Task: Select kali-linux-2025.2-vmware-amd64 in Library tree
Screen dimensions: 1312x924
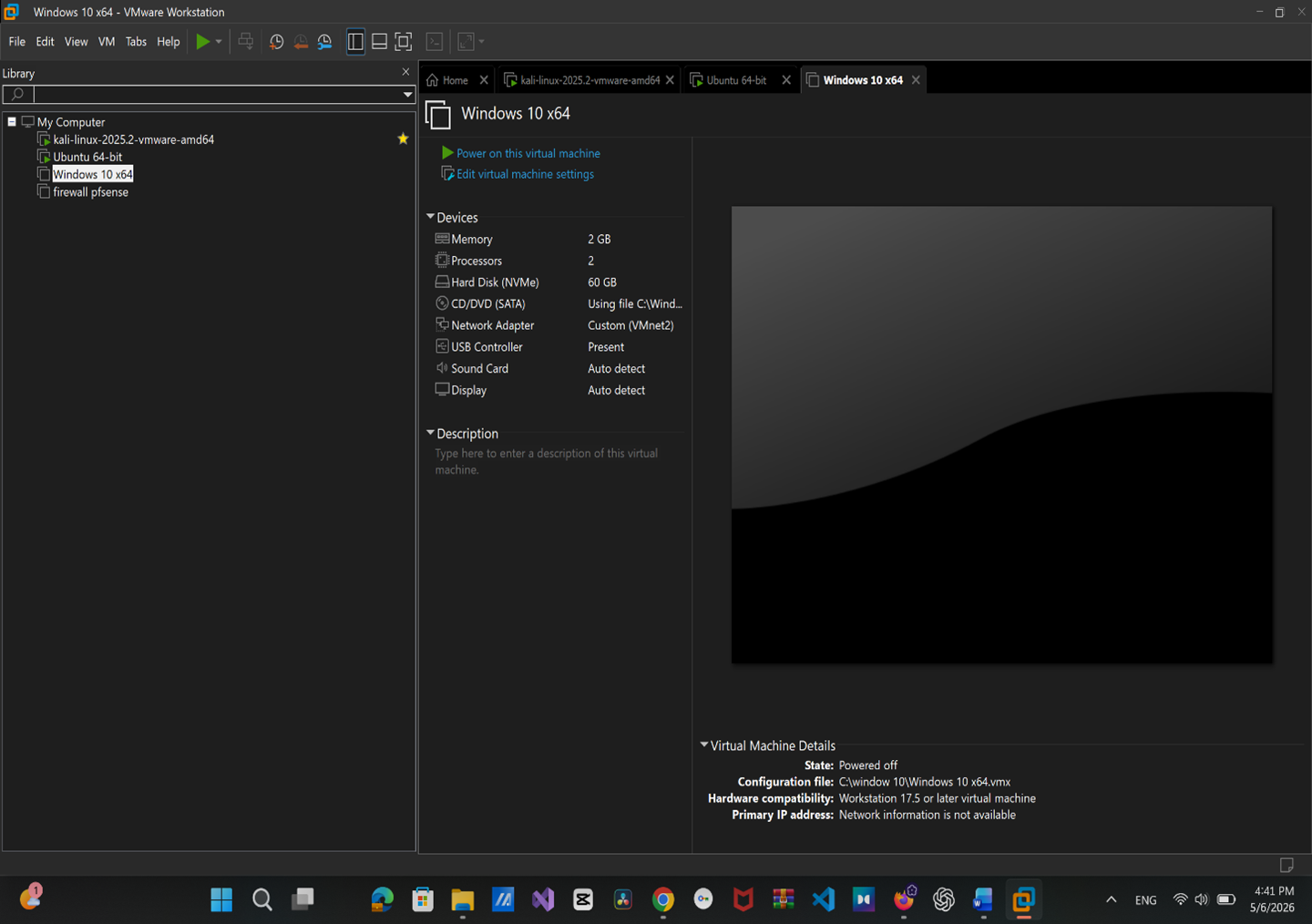Action: [x=133, y=139]
